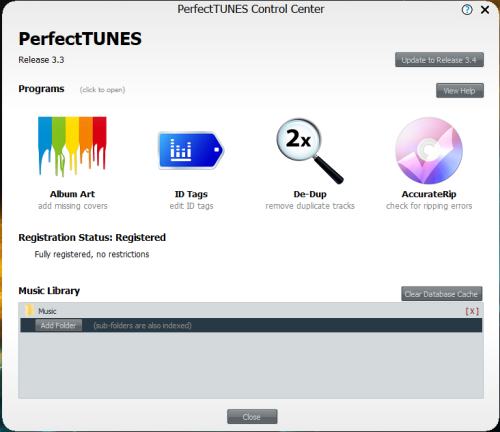The height and width of the screenshot is (432, 500).
Task: Click Clear Database Cache button
Action: pyautogui.click(x=442, y=294)
